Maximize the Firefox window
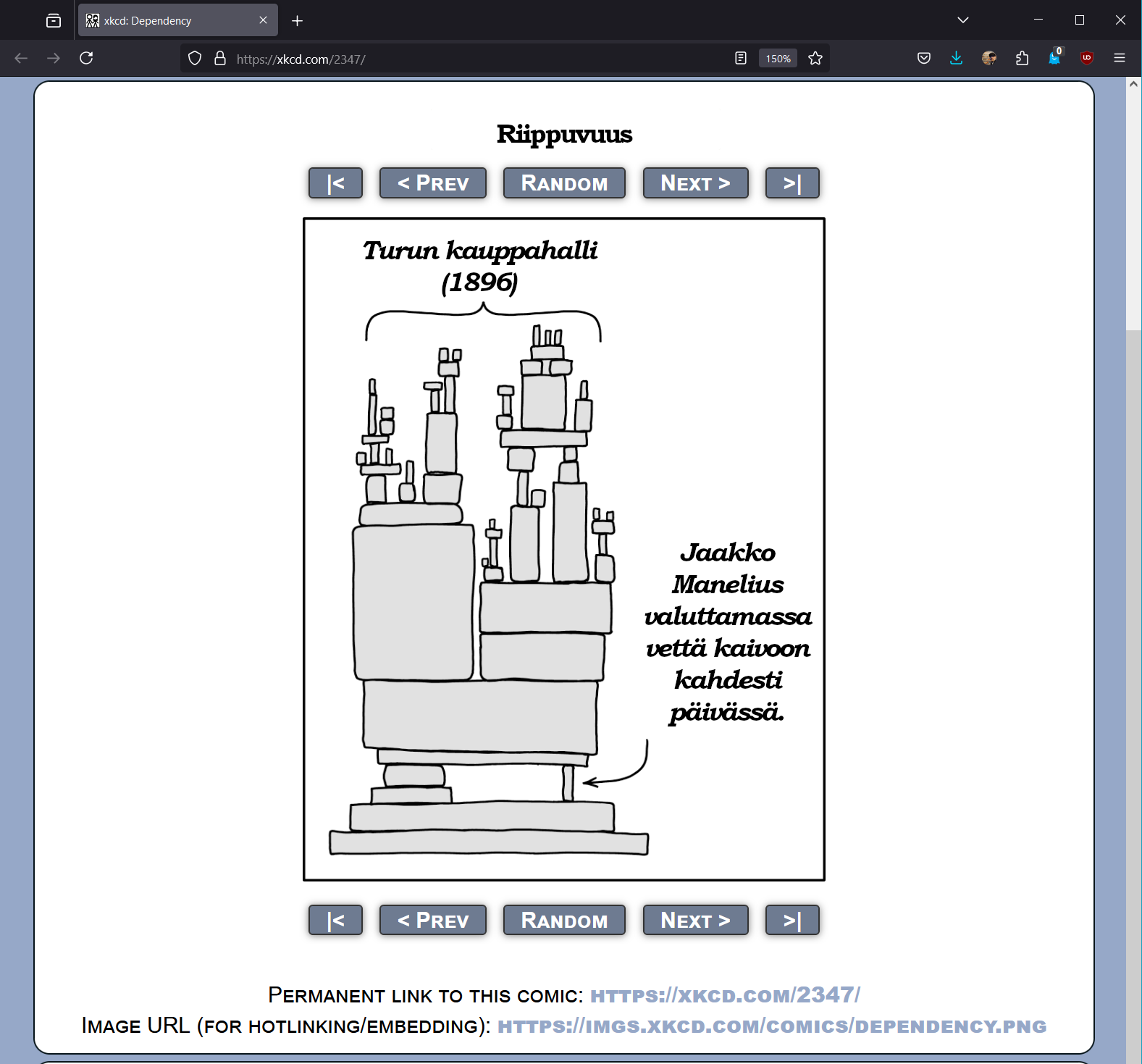The image size is (1142, 1064). 1080,20
